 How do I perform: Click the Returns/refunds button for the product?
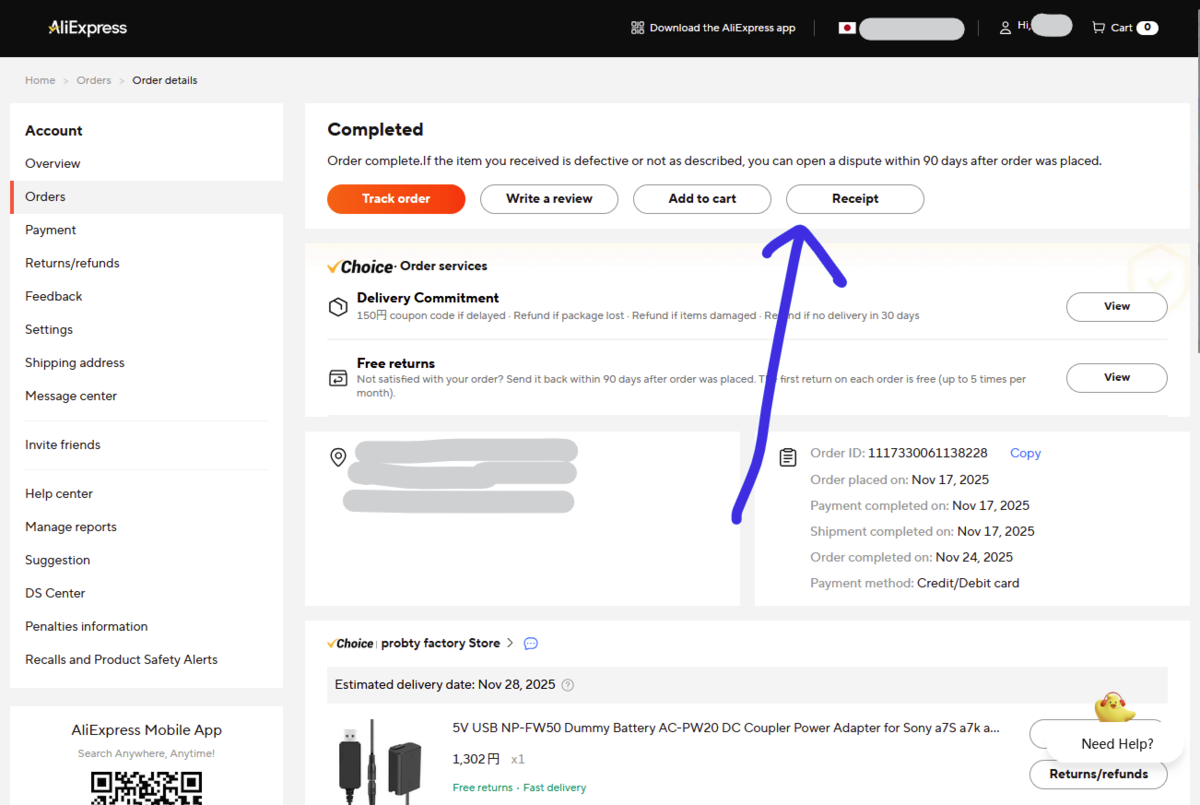pyautogui.click(x=1098, y=774)
